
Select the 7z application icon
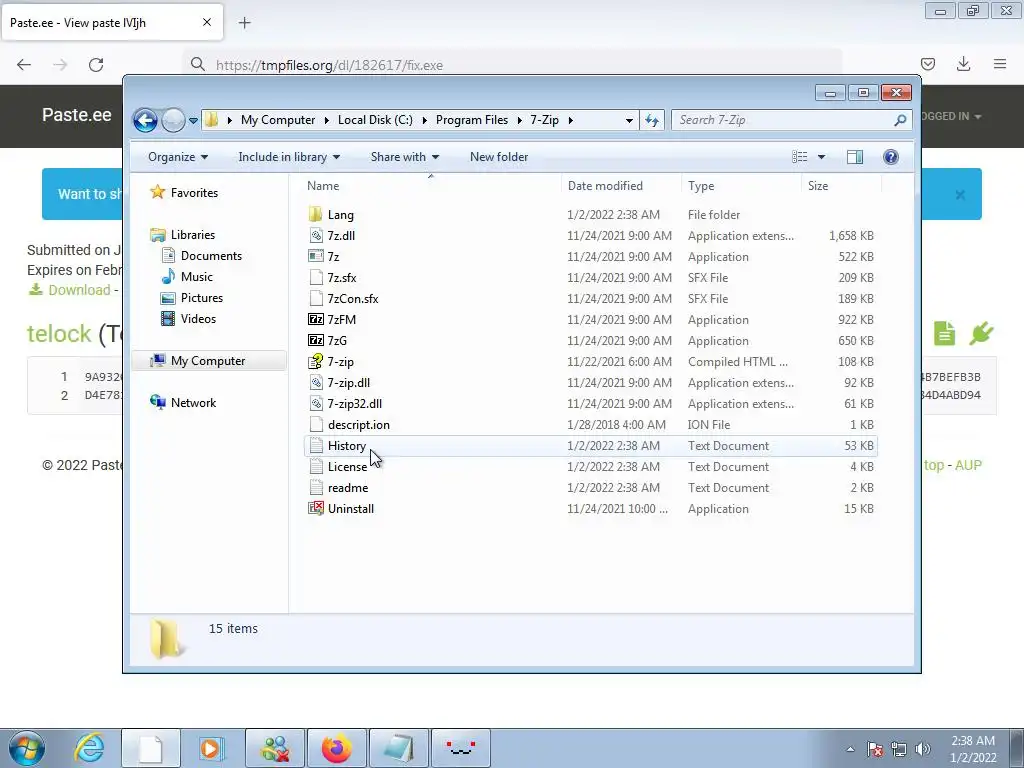[315, 257]
